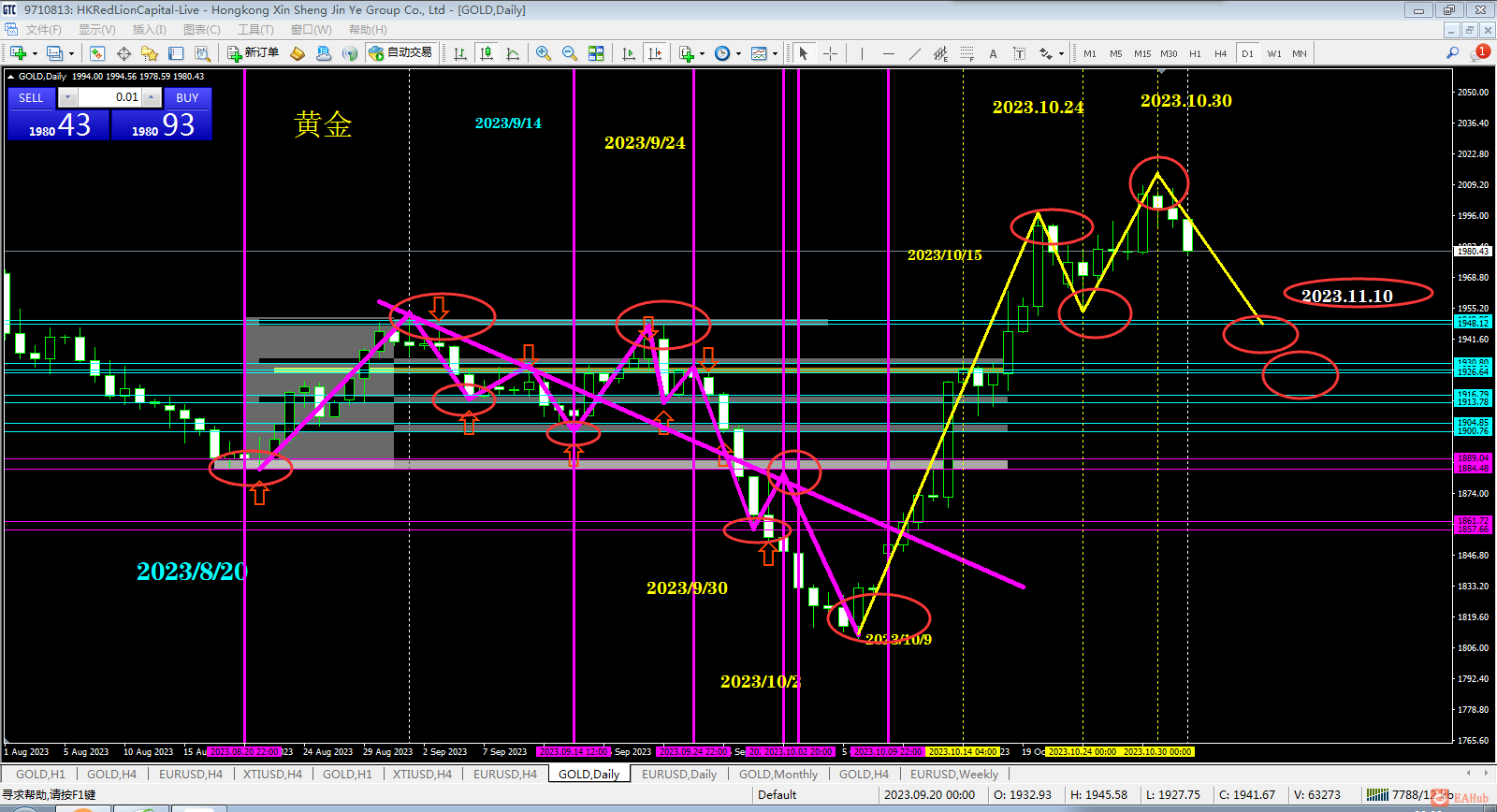Screen dimensions: 1497x812
Task: Select the equidistant channel tool
Action: tap(940, 53)
